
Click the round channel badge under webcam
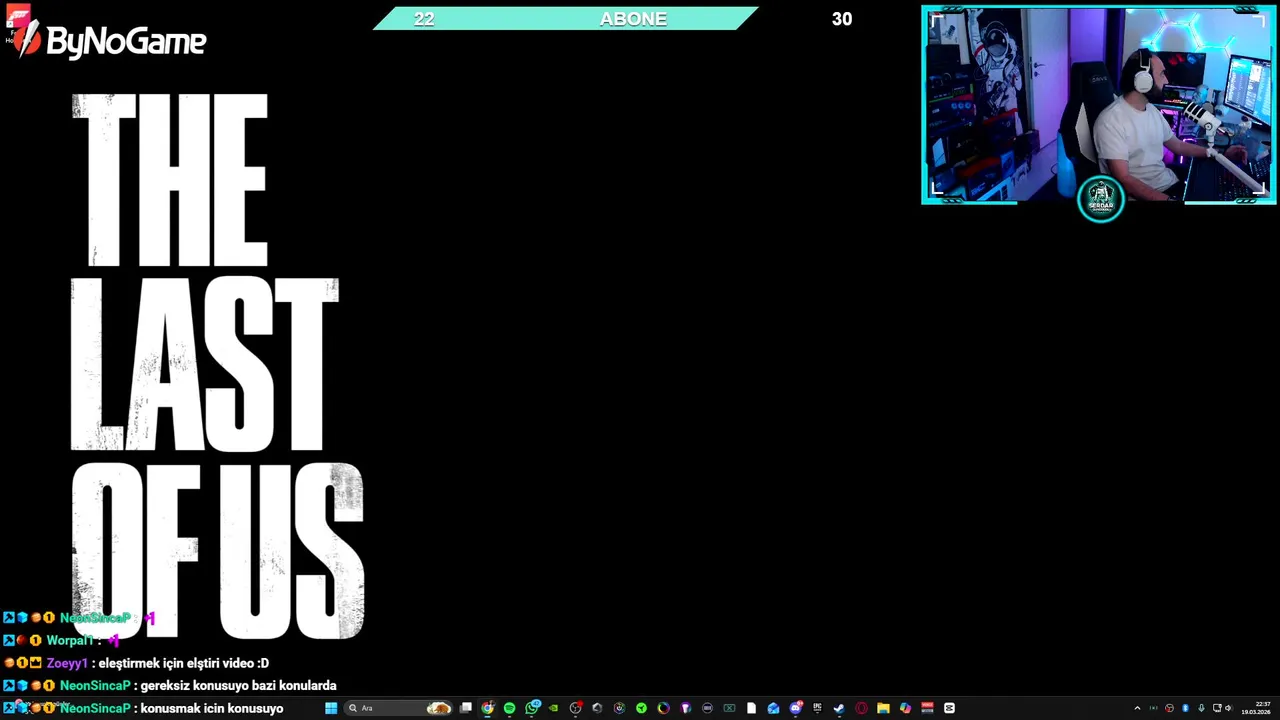[x=1101, y=199]
